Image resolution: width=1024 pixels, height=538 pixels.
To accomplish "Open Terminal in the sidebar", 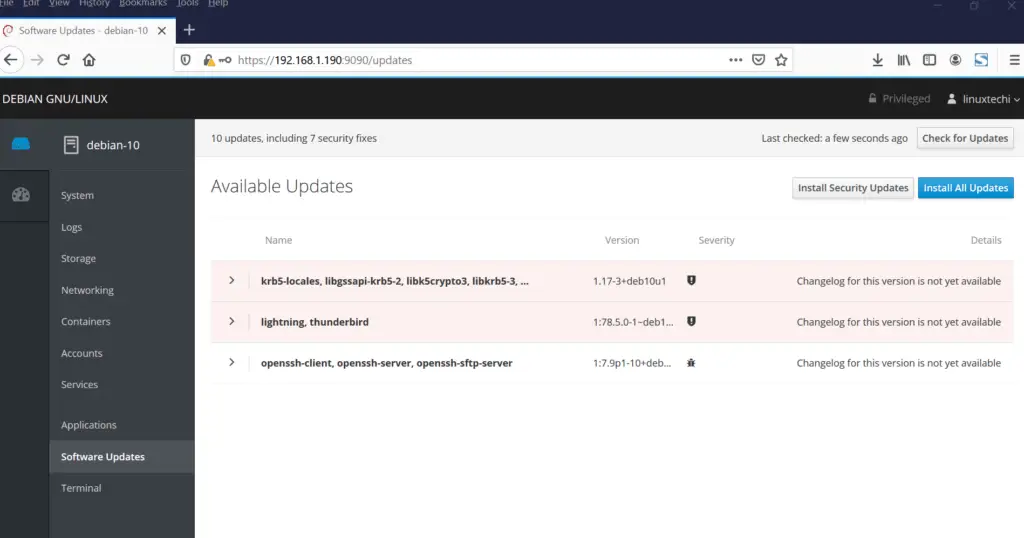I will click(x=81, y=488).
